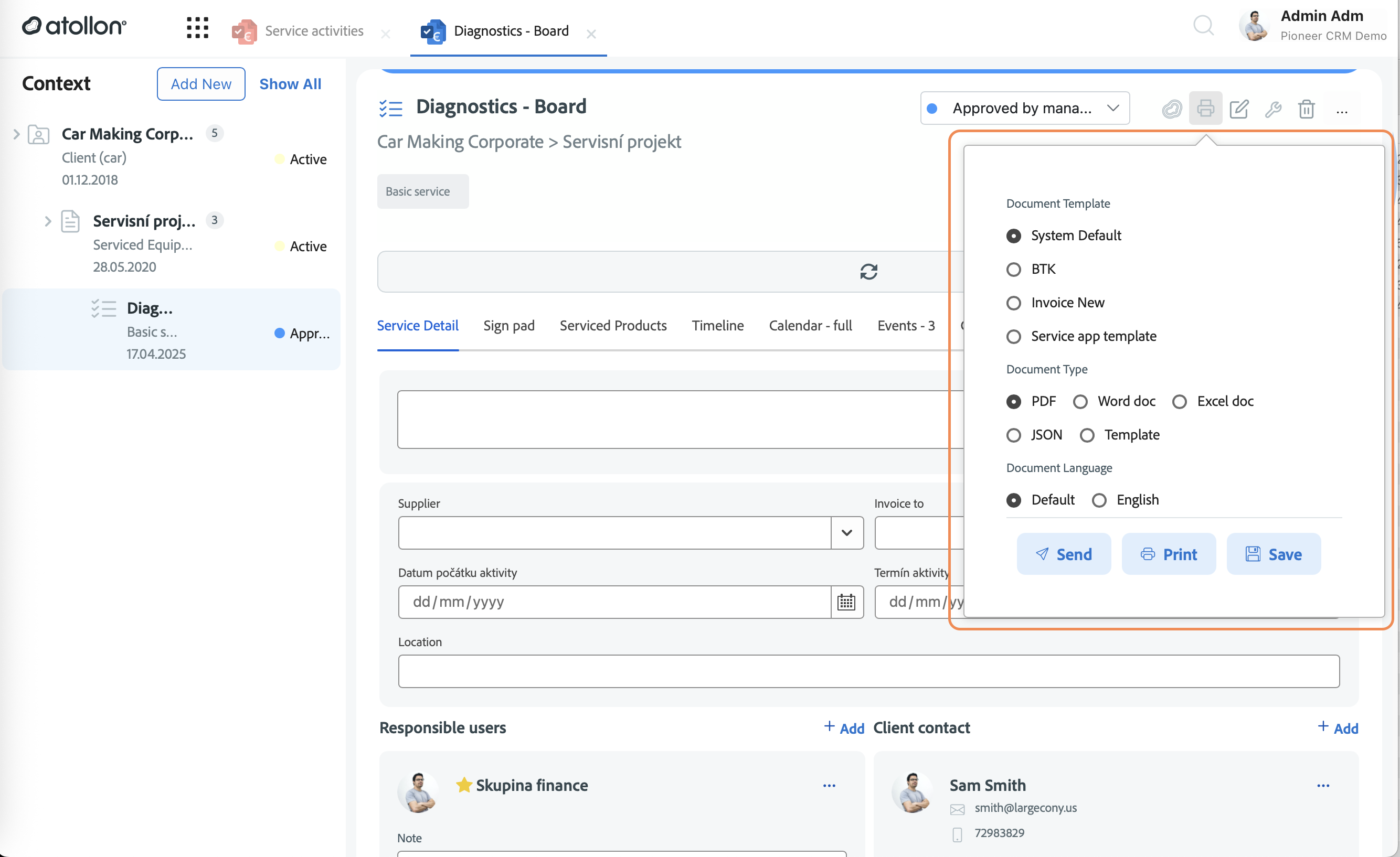The width and height of the screenshot is (1400, 857).
Task: Open Serviced Products tab
Action: [x=613, y=325]
